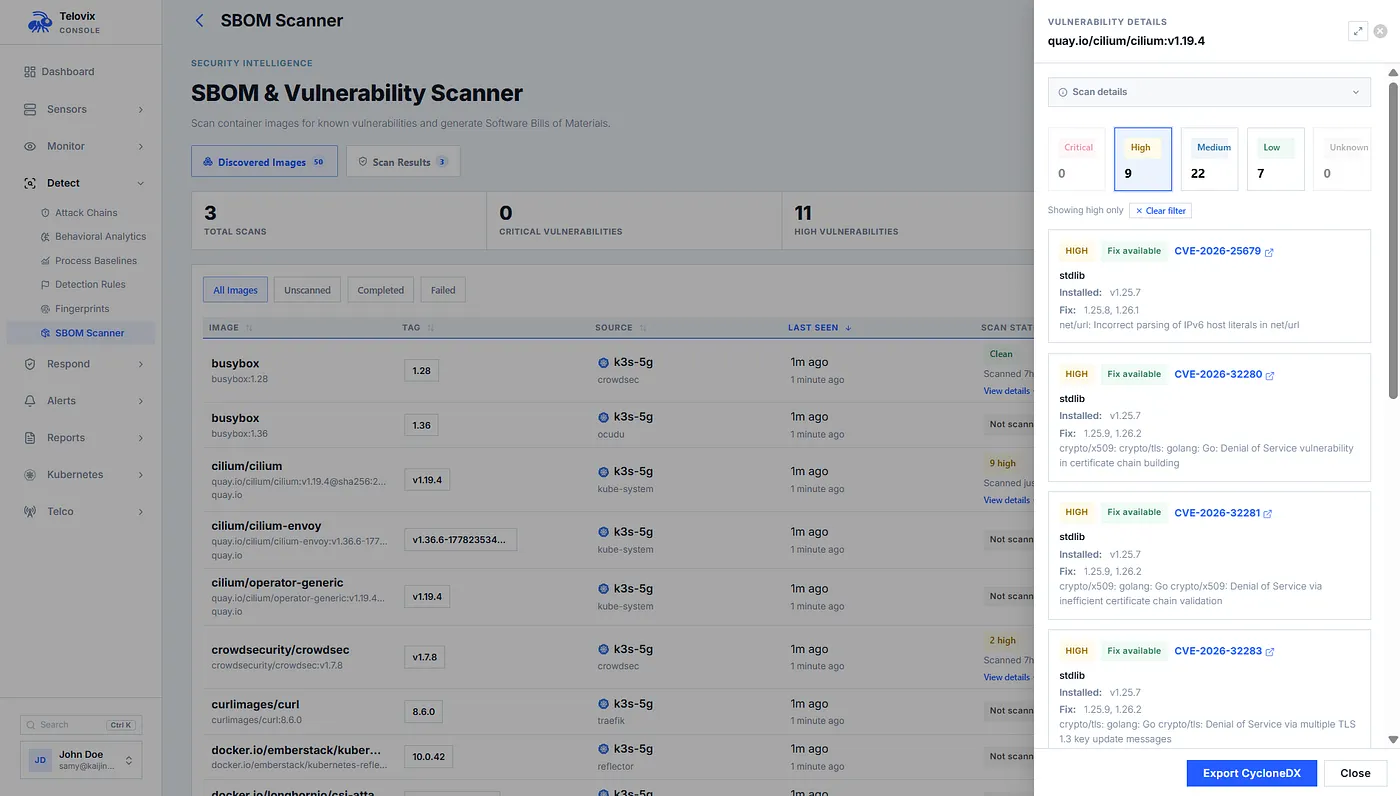Filter by Critical severity card
Viewport: 1400px width, 796px height.
click(x=1076, y=159)
